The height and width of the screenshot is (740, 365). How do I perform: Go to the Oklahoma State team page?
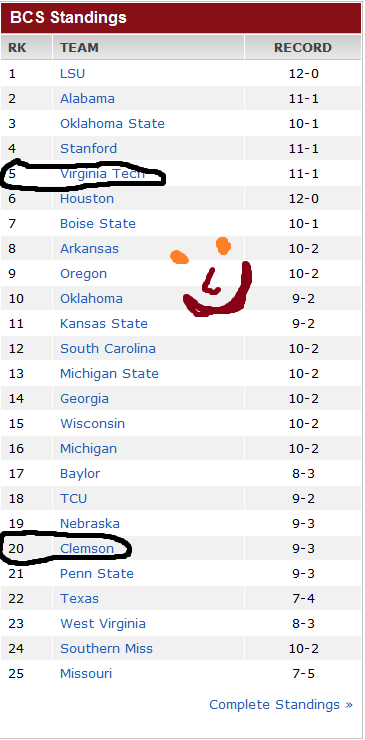pos(112,124)
